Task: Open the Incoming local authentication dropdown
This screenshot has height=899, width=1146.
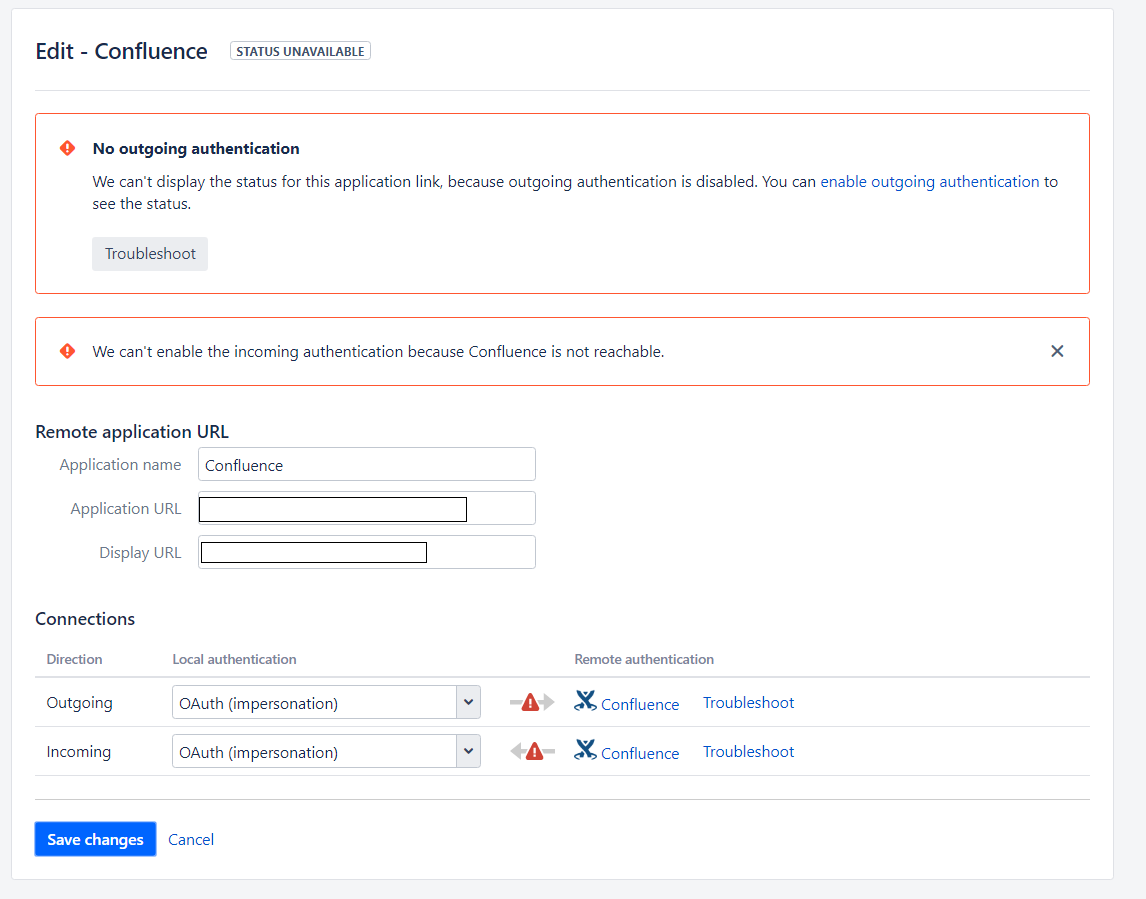Action: click(326, 751)
